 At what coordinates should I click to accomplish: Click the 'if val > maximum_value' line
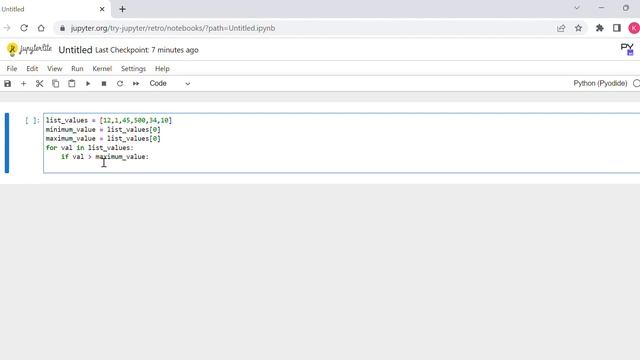[x=105, y=157]
